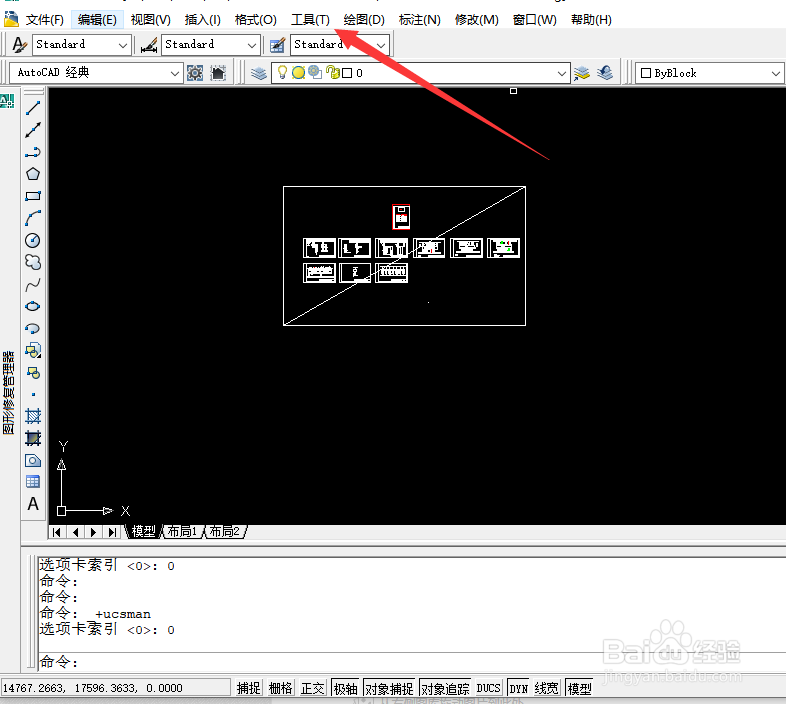Open the 修改(M) menu
This screenshot has height=704, width=786.
477,20
